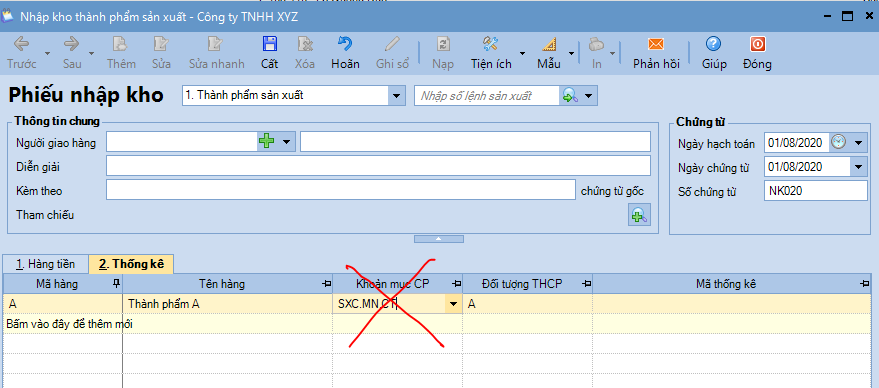Open the Ngày hạch toán clock icon
This screenshot has height=388, width=879.
pos(838,142)
